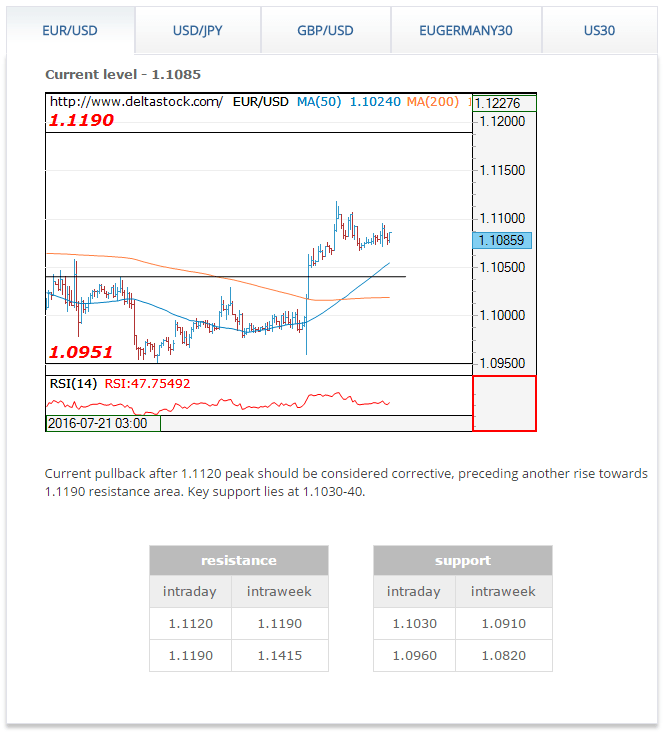
Task: Switch to the US30 tab
Action: click(x=599, y=31)
